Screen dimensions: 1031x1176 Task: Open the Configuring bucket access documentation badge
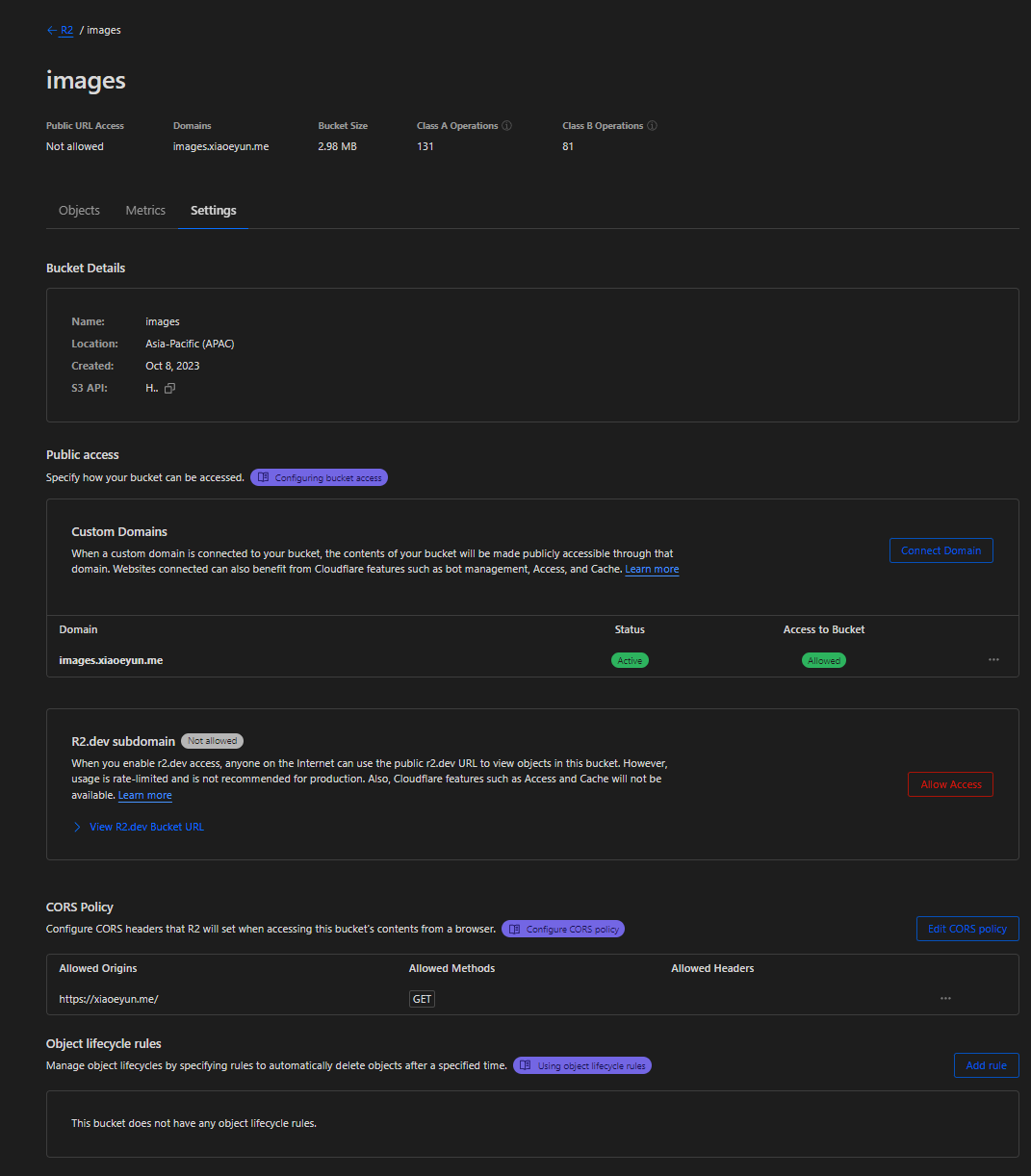point(319,477)
